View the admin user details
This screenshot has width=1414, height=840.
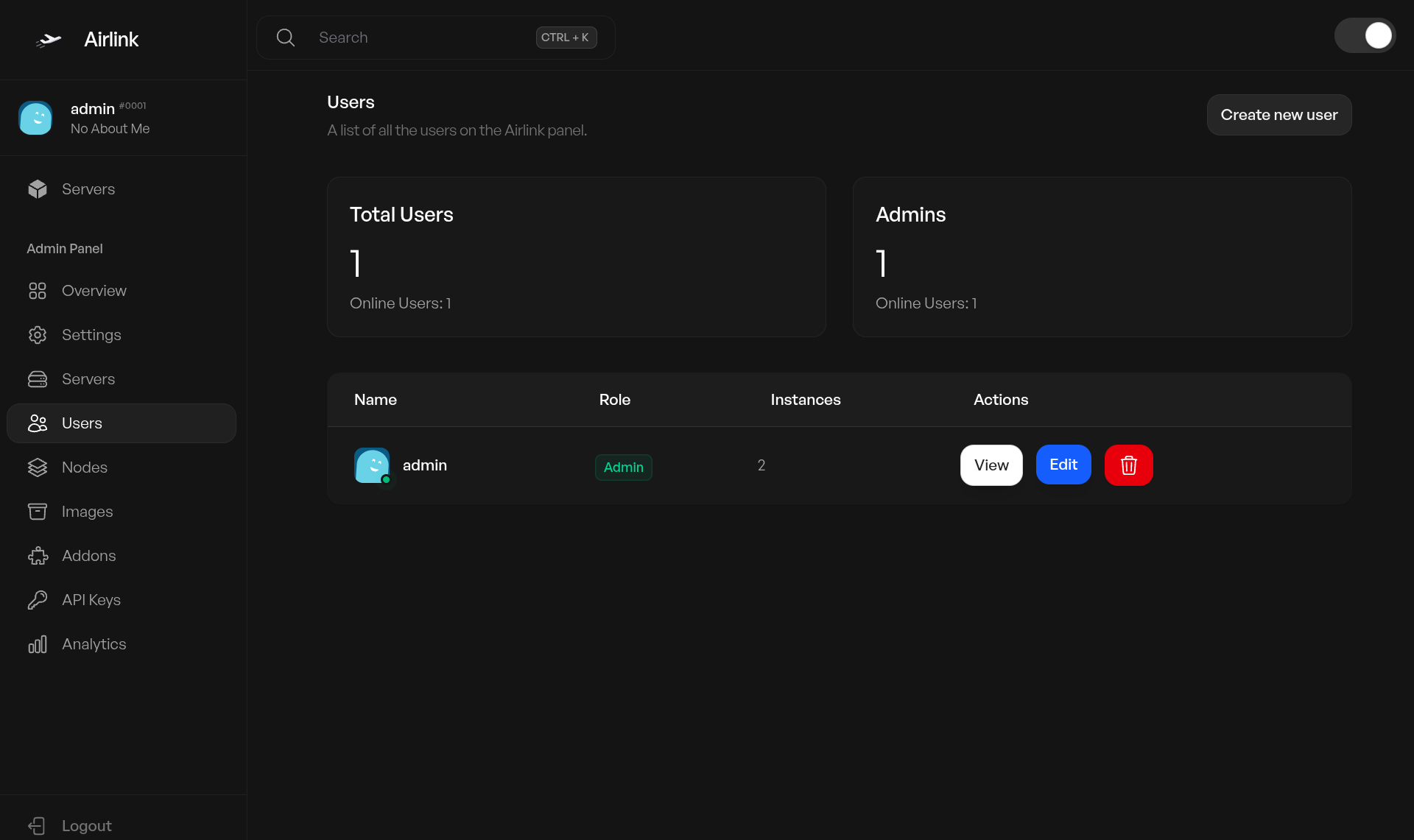click(991, 465)
